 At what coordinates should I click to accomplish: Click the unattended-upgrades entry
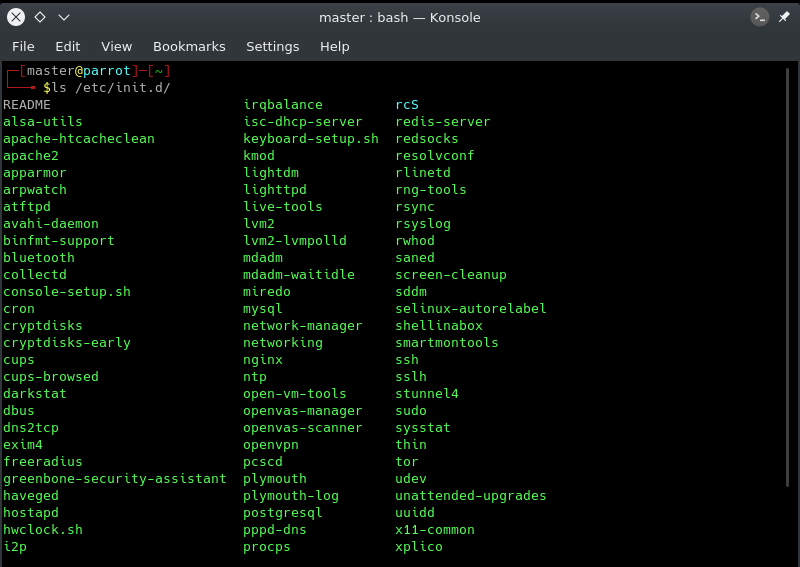point(471,496)
